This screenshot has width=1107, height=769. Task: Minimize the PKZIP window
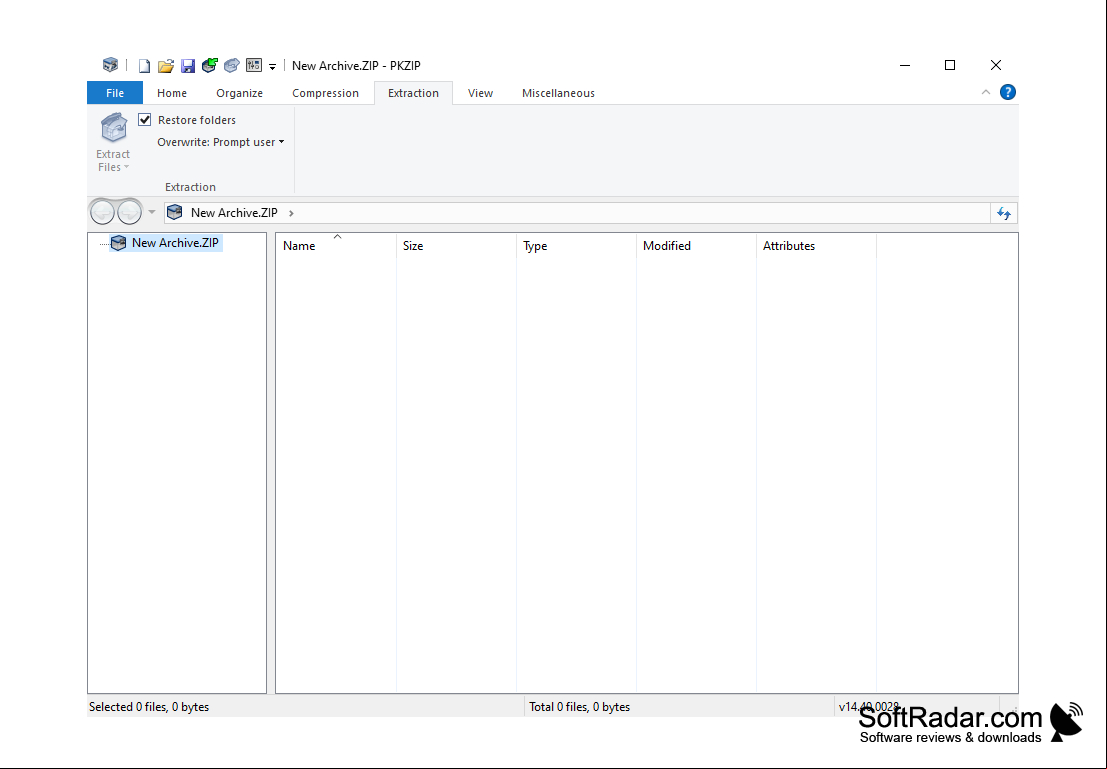905,65
